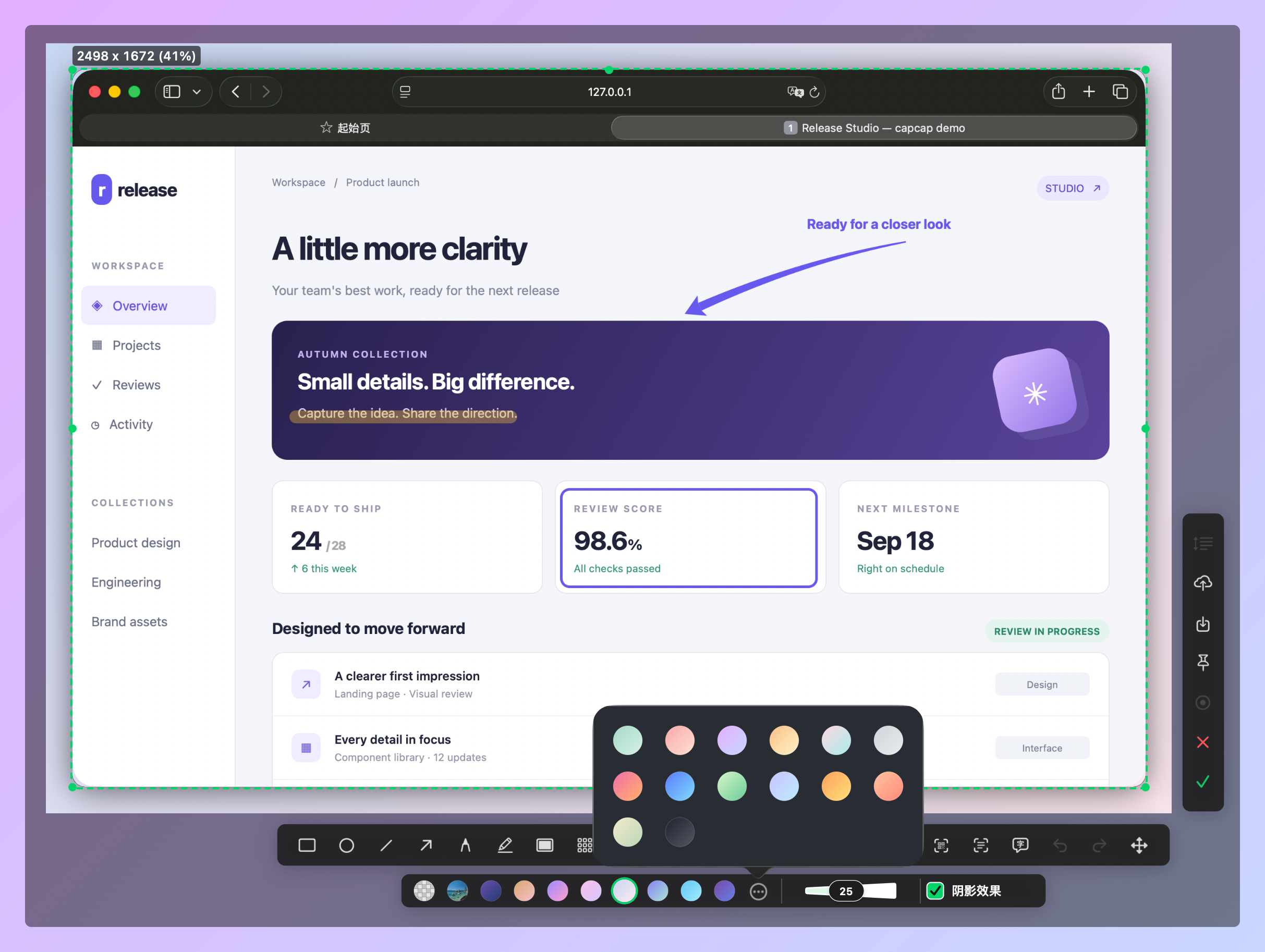The height and width of the screenshot is (952, 1265).
Task: Open Safari share button
Action: coord(1059,91)
